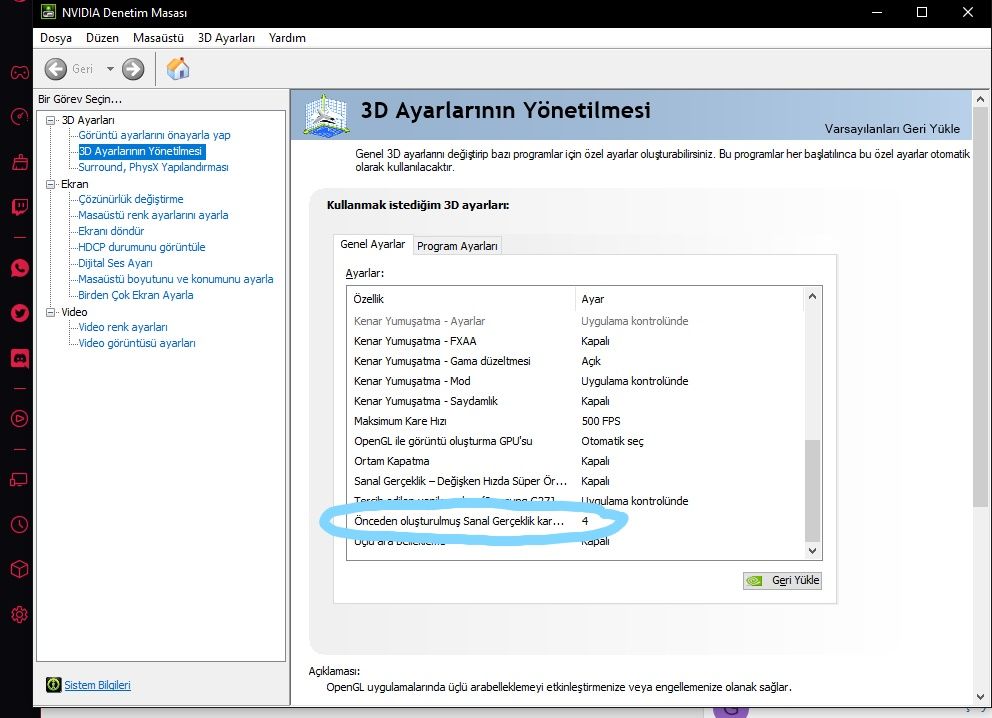Viewport: 992px width, 718px height.
Task: Open GX Cleaner broom icon in sidebar
Action: point(19,163)
